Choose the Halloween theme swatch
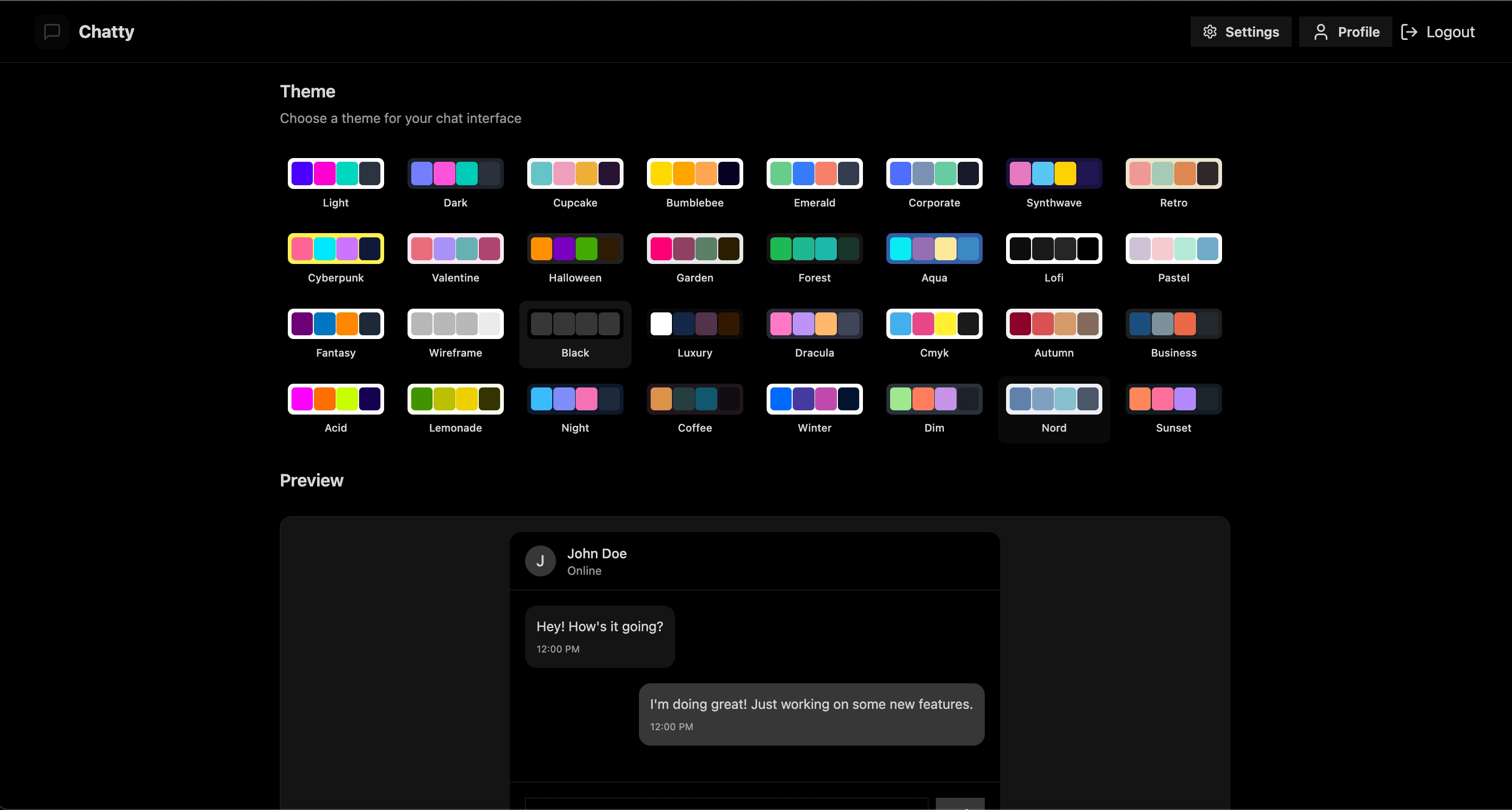 (575, 249)
